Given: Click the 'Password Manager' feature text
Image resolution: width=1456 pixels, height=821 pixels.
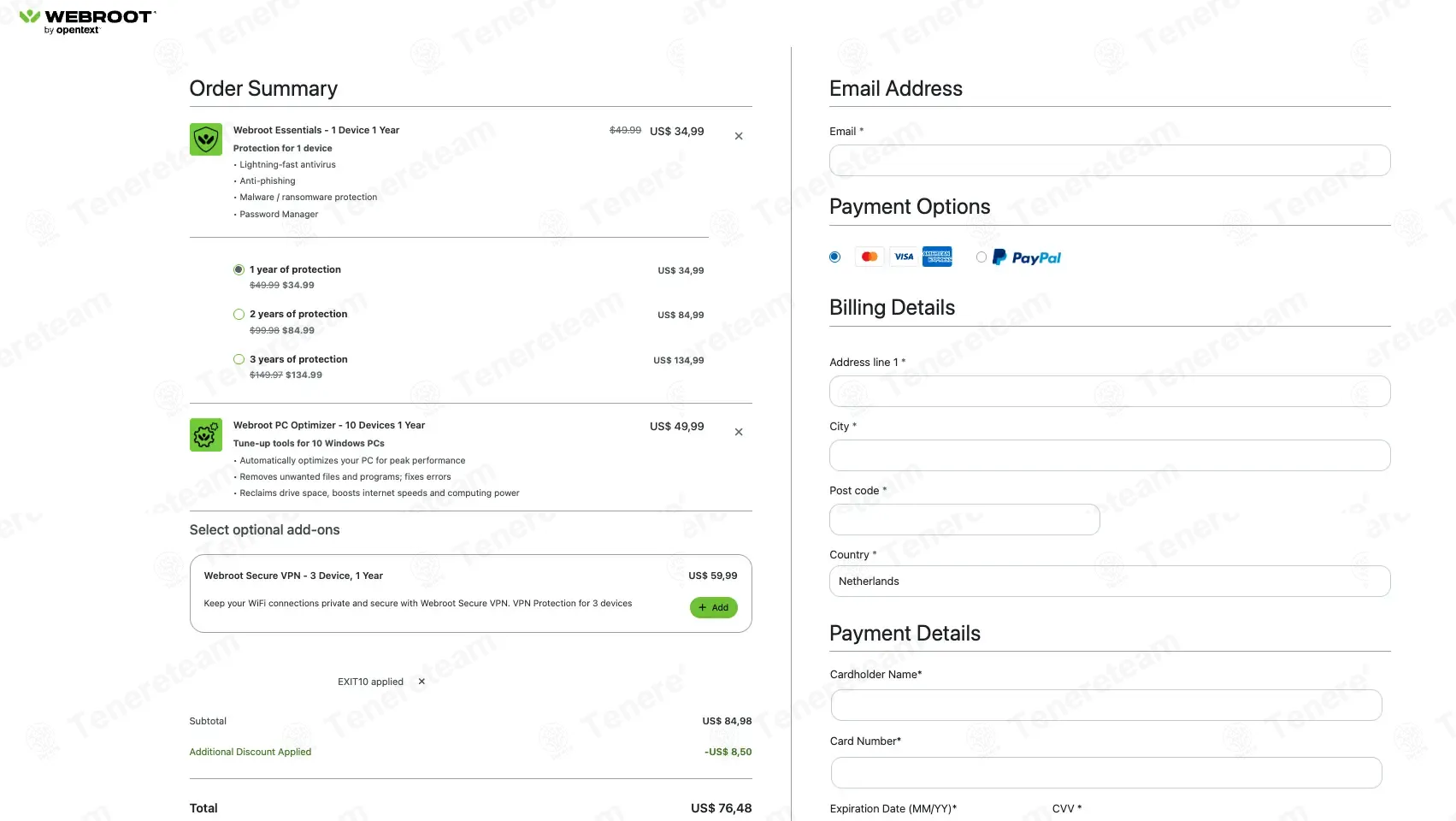Looking at the screenshot, I should 279,215.
